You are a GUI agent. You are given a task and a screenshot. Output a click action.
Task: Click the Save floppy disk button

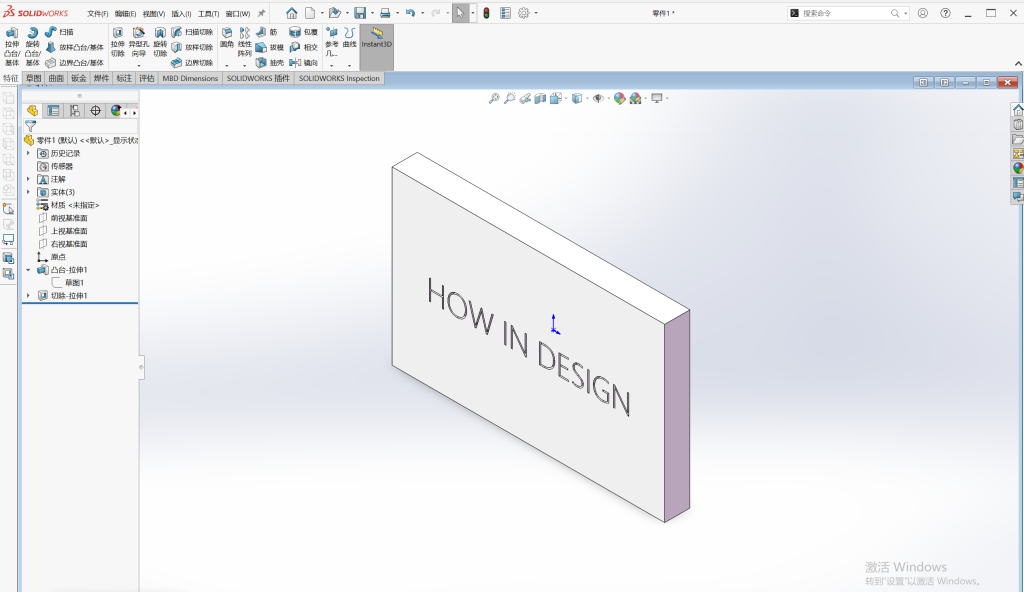click(x=360, y=13)
